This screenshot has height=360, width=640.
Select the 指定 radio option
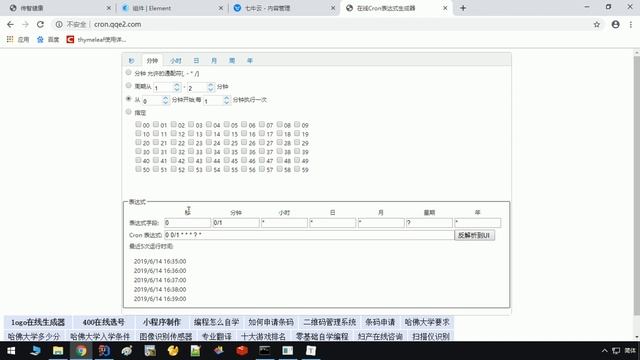tap(129, 111)
